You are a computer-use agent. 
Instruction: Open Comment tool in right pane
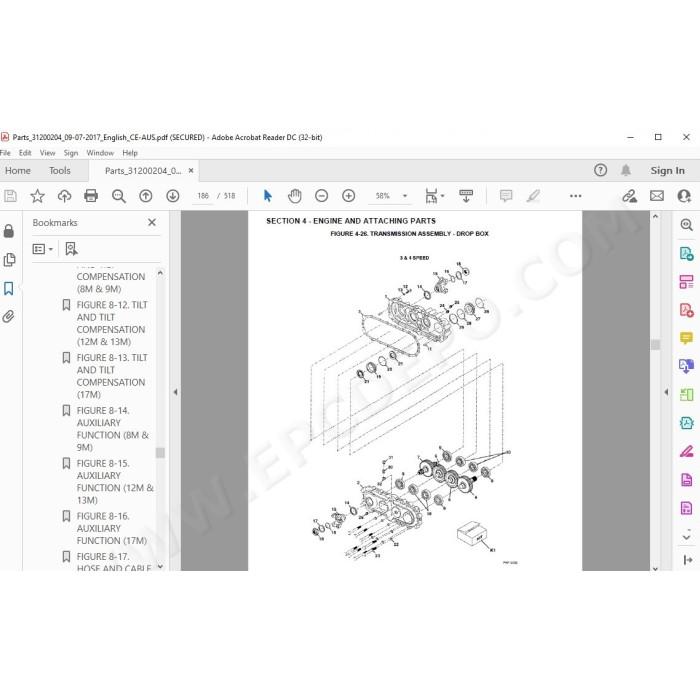pos(686,338)
